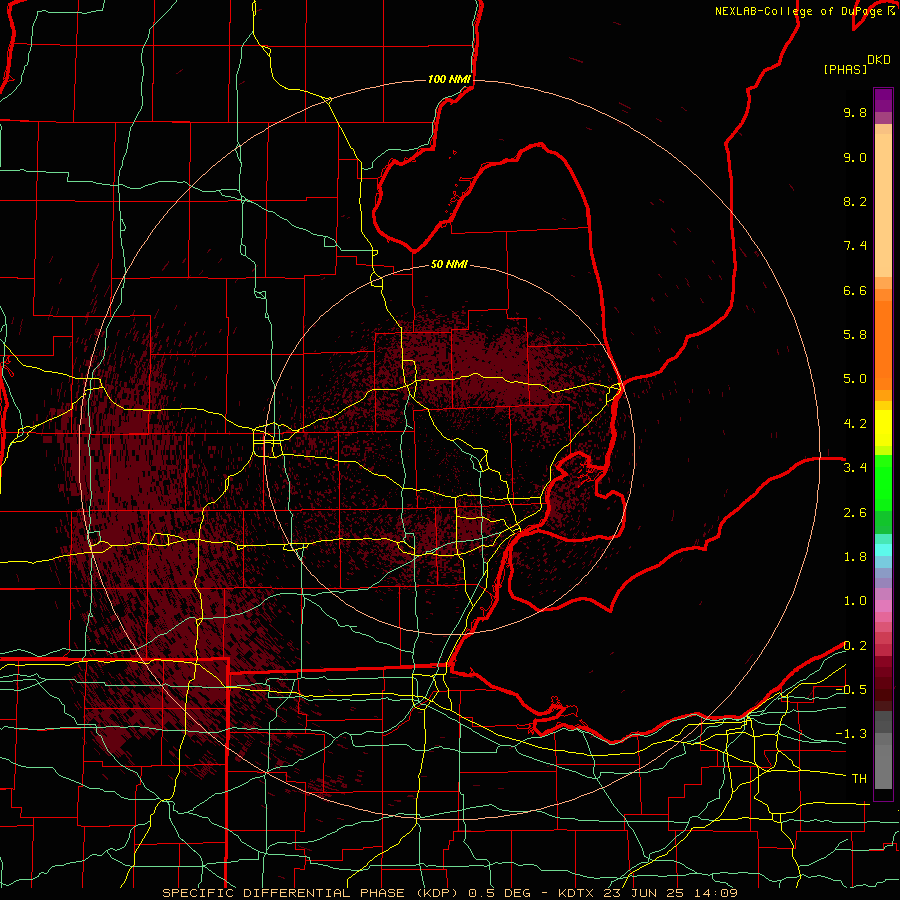Screen dimensions: 900x900
Task: Select the orange segment of the color scale
Action: 883,344
